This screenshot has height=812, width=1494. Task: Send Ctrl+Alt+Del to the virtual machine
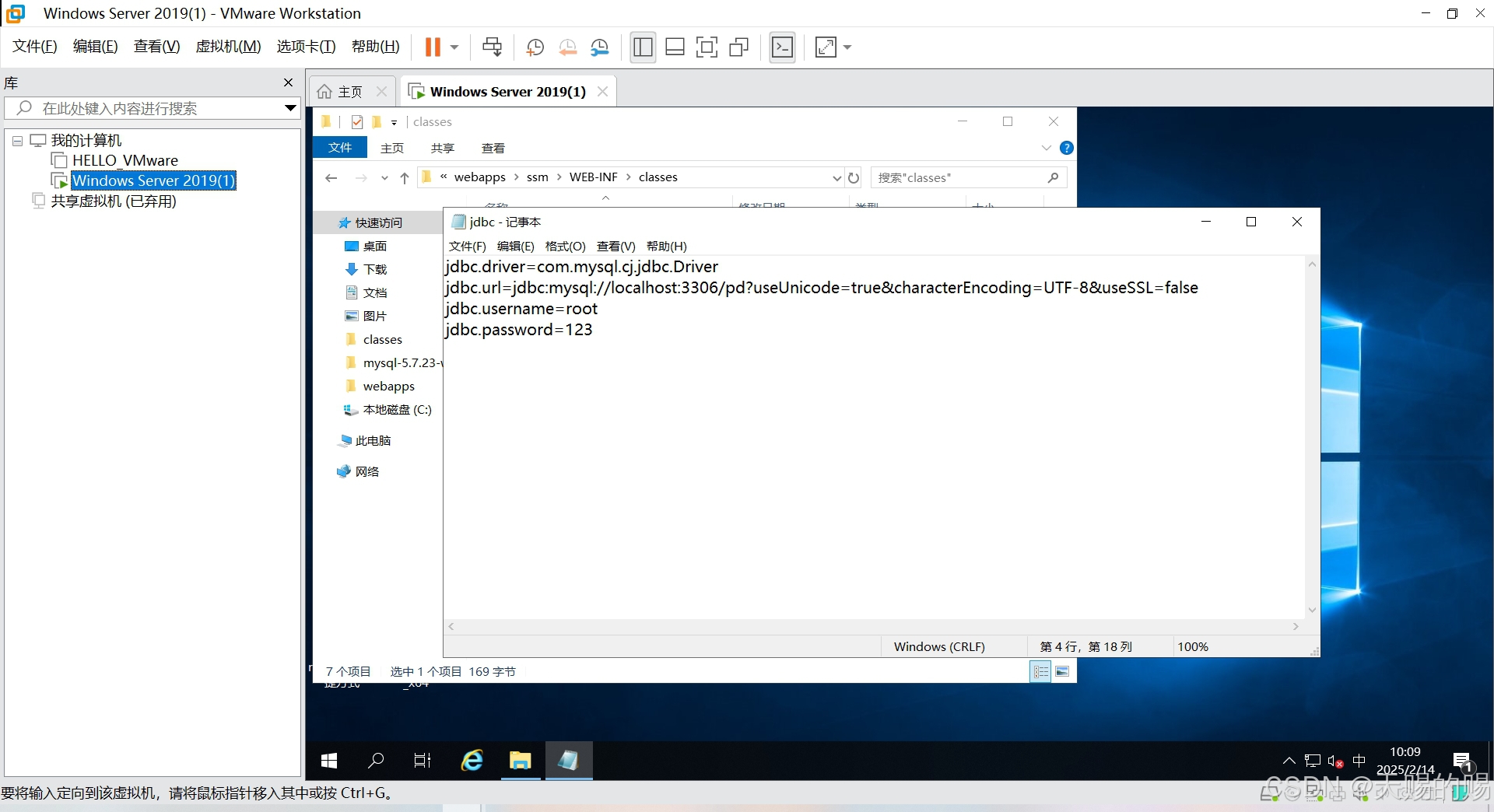[492, 47]
